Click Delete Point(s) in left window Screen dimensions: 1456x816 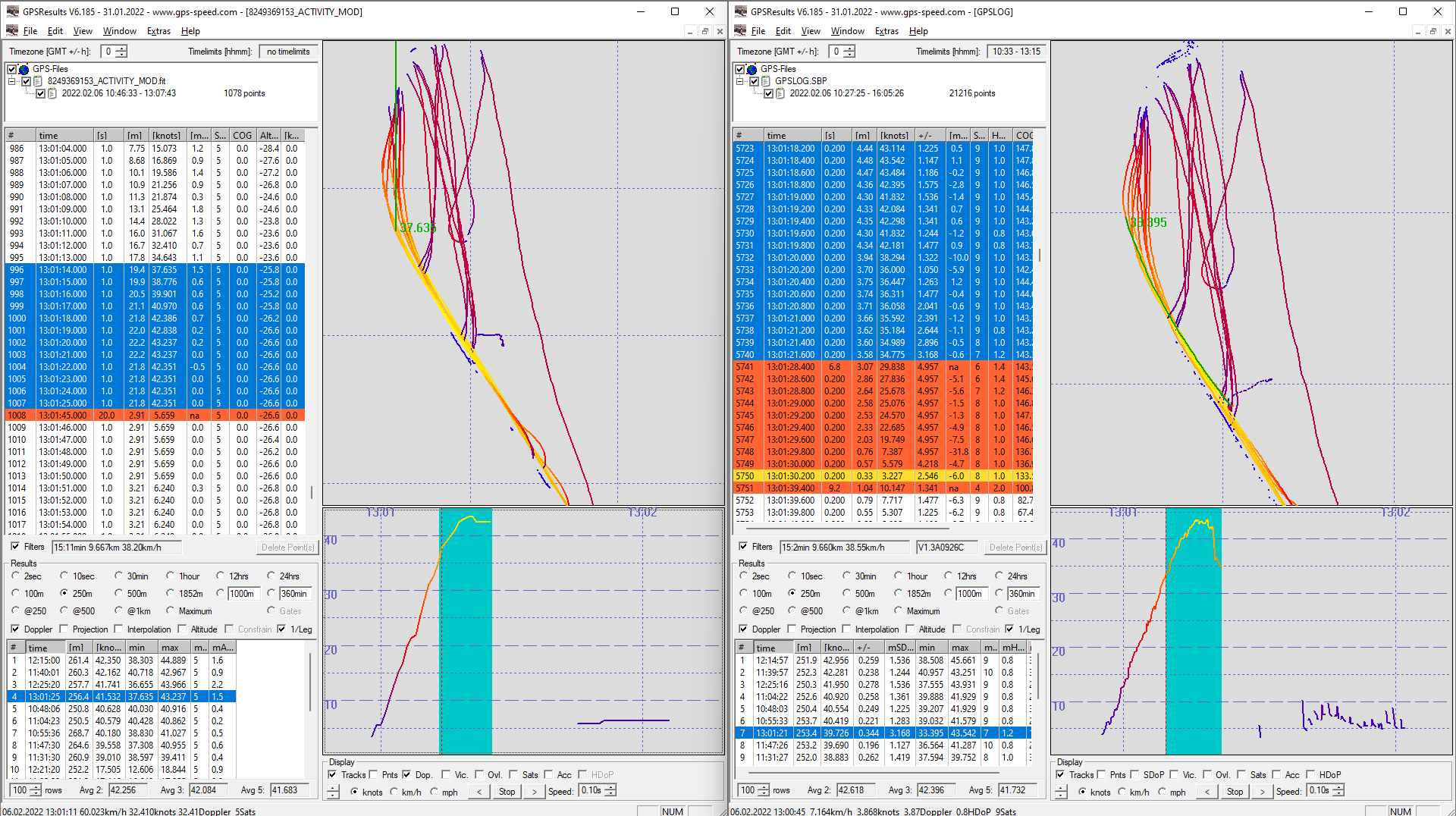[x=287, y=547]
